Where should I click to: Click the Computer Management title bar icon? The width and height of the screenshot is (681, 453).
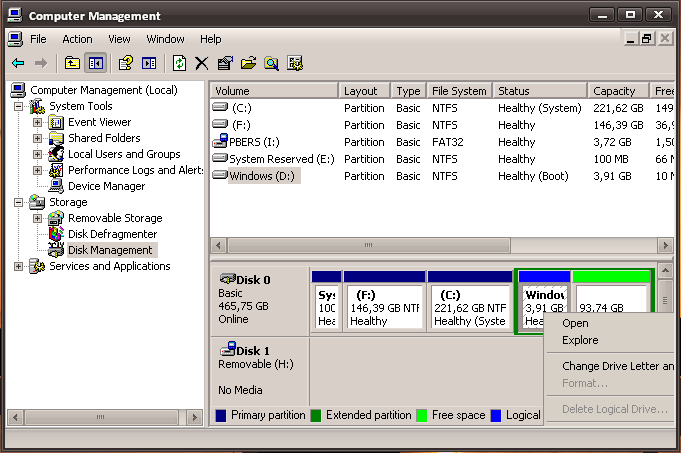[x=15, y=16]
